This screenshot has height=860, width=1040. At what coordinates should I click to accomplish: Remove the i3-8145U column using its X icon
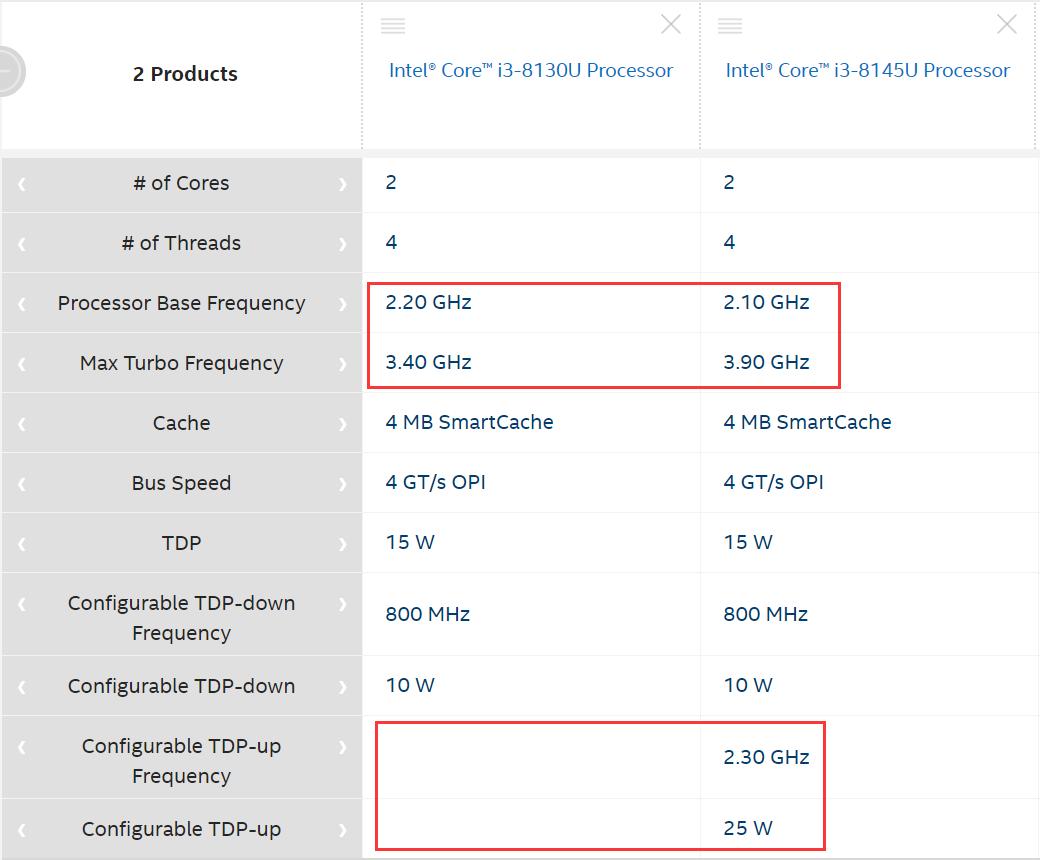pos(1006,24)
